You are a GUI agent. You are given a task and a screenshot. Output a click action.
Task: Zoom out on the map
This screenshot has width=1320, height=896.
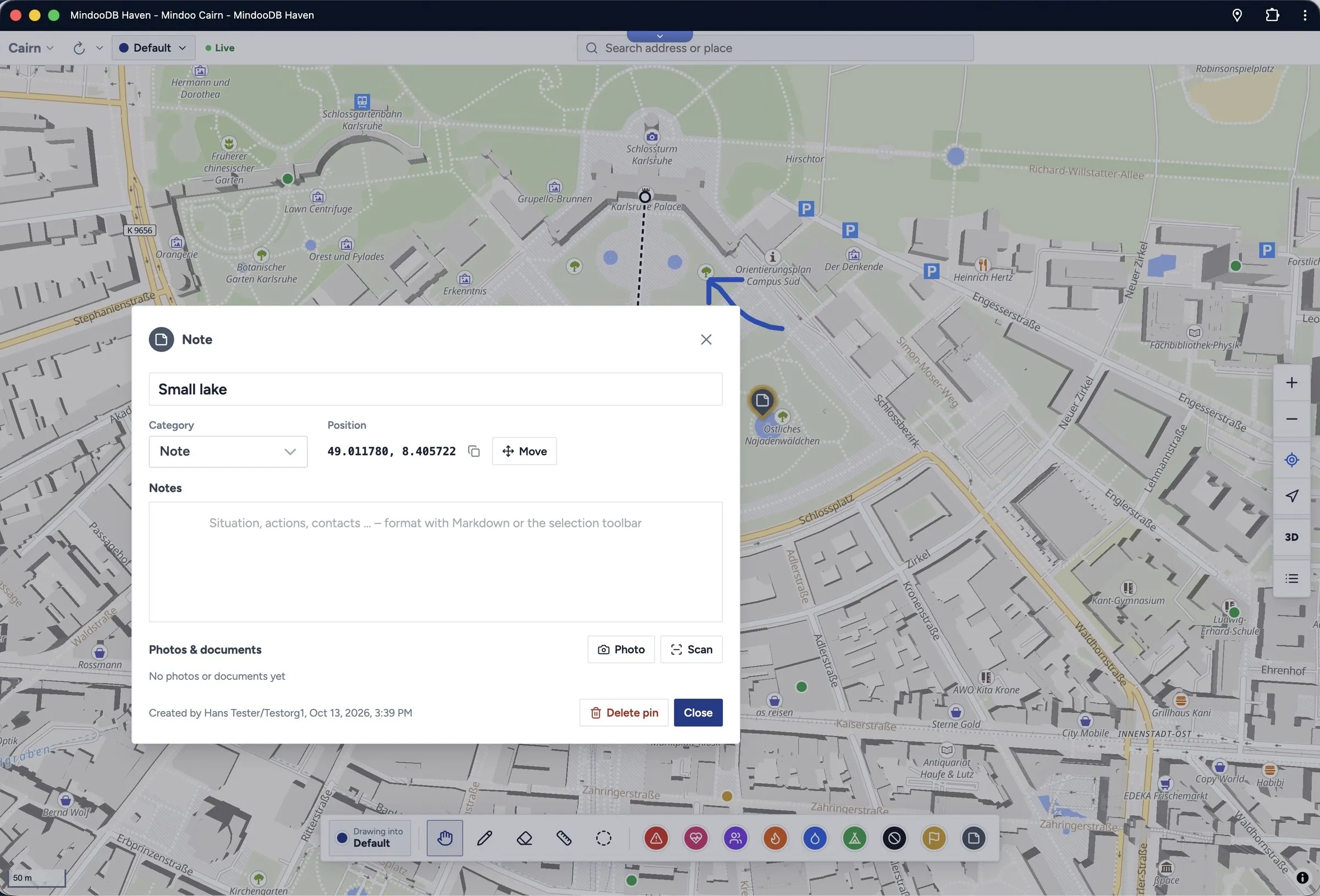click(x=1291, y=419)
